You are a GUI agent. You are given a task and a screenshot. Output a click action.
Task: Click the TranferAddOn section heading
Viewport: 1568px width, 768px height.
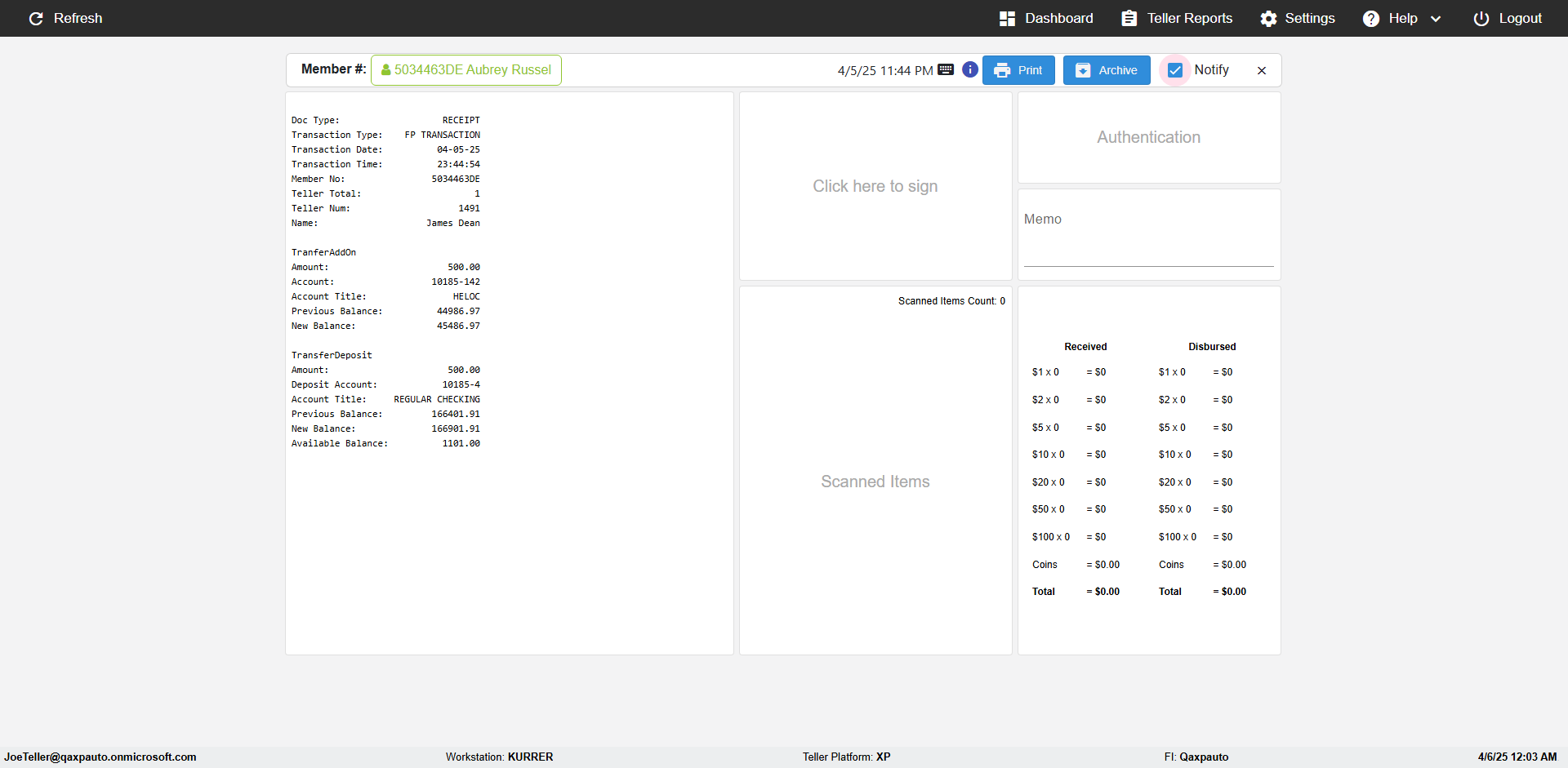(323, 252)
